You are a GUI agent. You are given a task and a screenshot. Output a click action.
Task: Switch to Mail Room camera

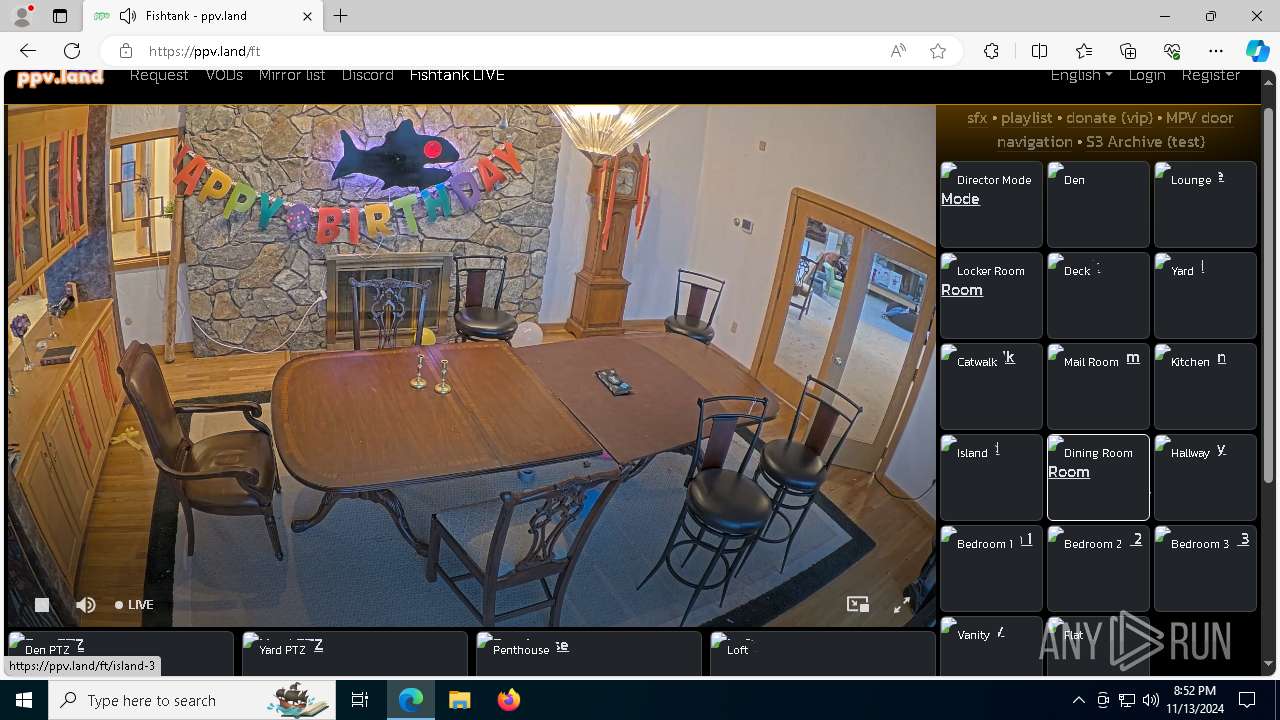tap(1098, 386)
